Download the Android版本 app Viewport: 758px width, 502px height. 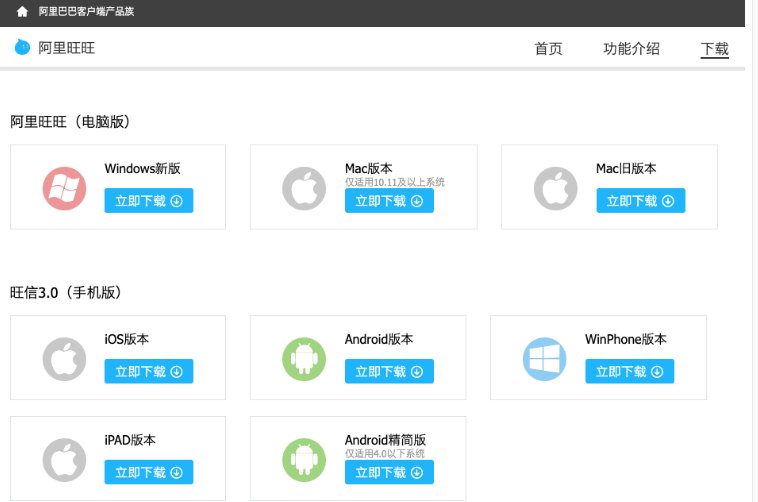coord(389,371)
